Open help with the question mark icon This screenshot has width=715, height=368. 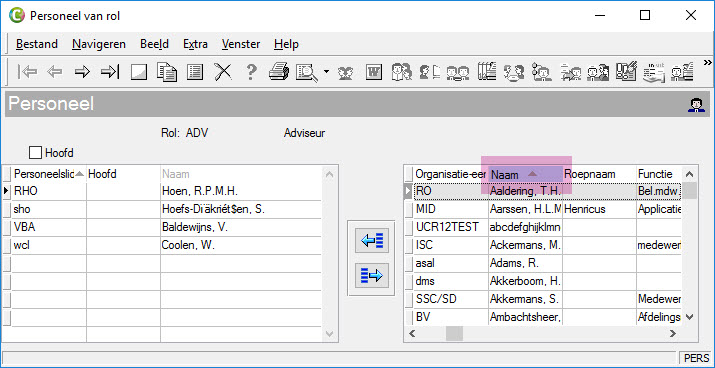[x=251, y=72]
